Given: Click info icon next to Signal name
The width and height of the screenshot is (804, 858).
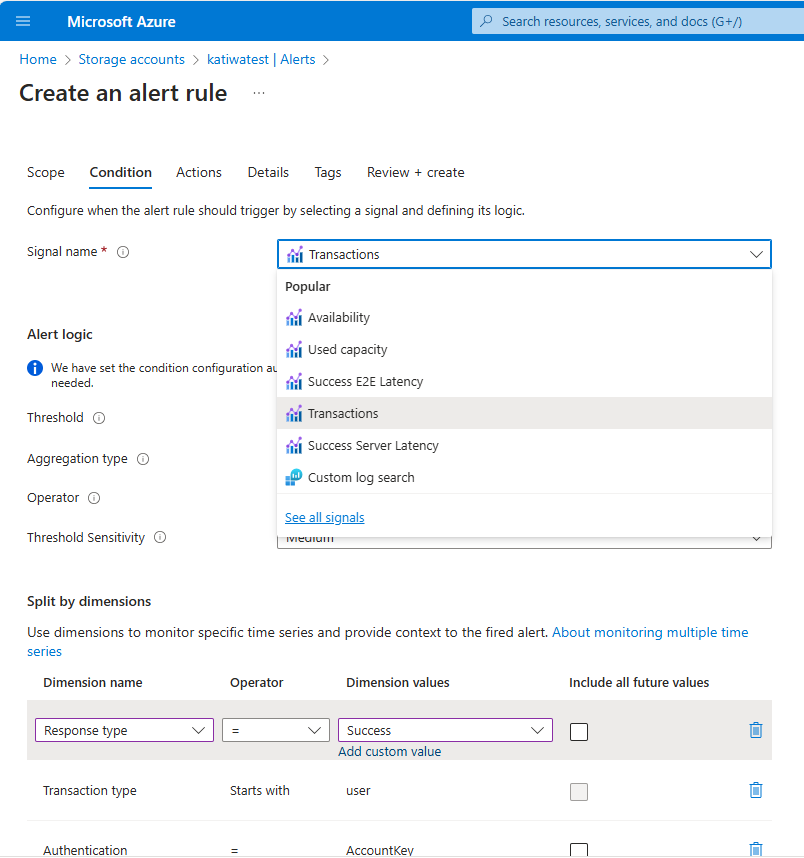Looking at the screenshot, I should pos(123,252).
